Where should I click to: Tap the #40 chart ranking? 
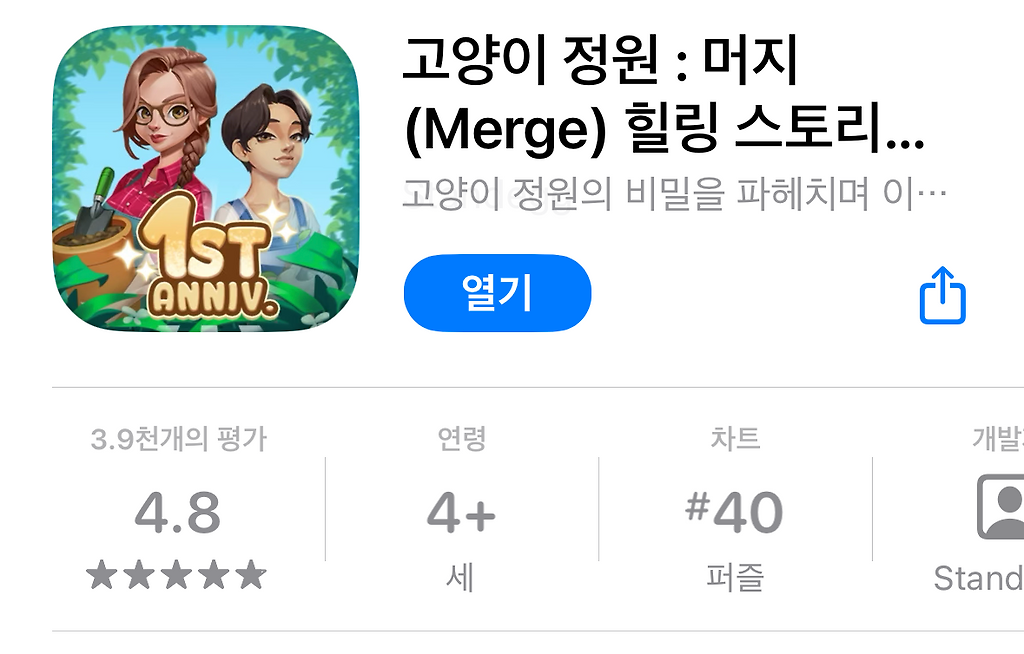734,513
